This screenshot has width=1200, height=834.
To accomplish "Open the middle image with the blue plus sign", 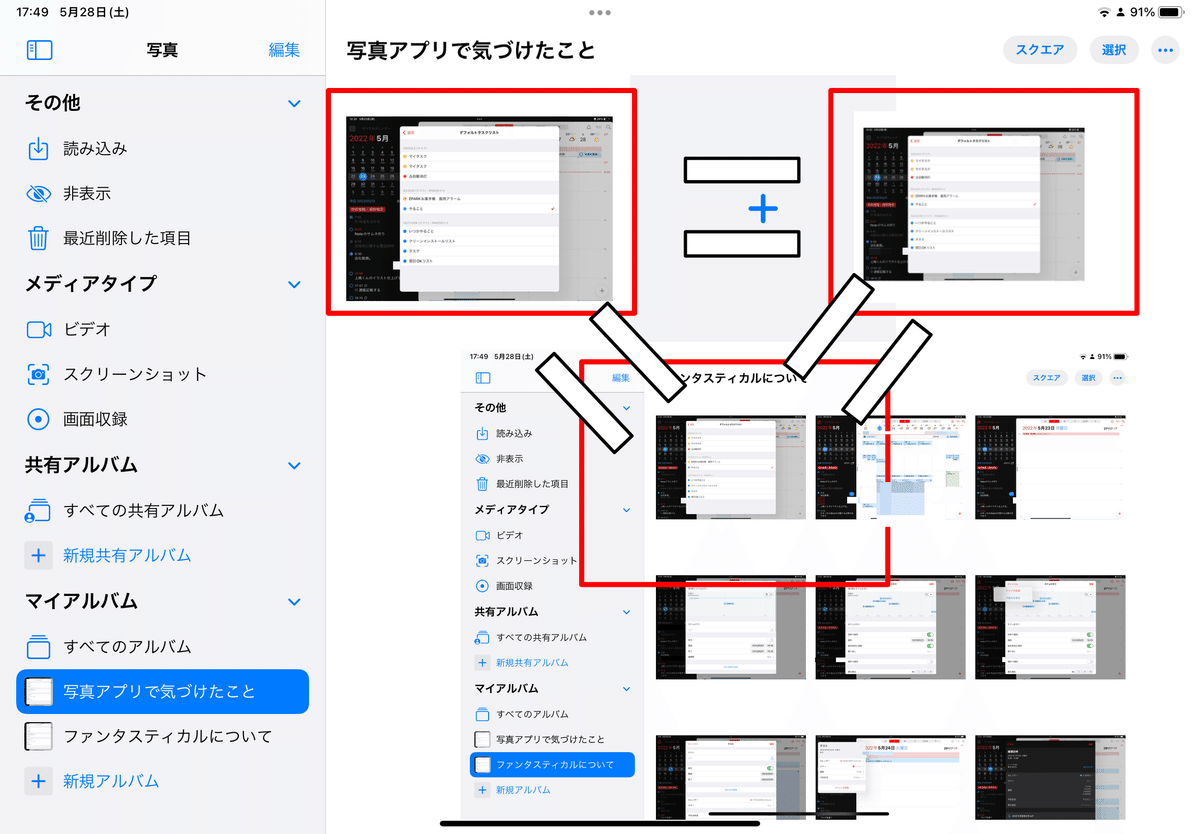I will [x=761, y=207].
